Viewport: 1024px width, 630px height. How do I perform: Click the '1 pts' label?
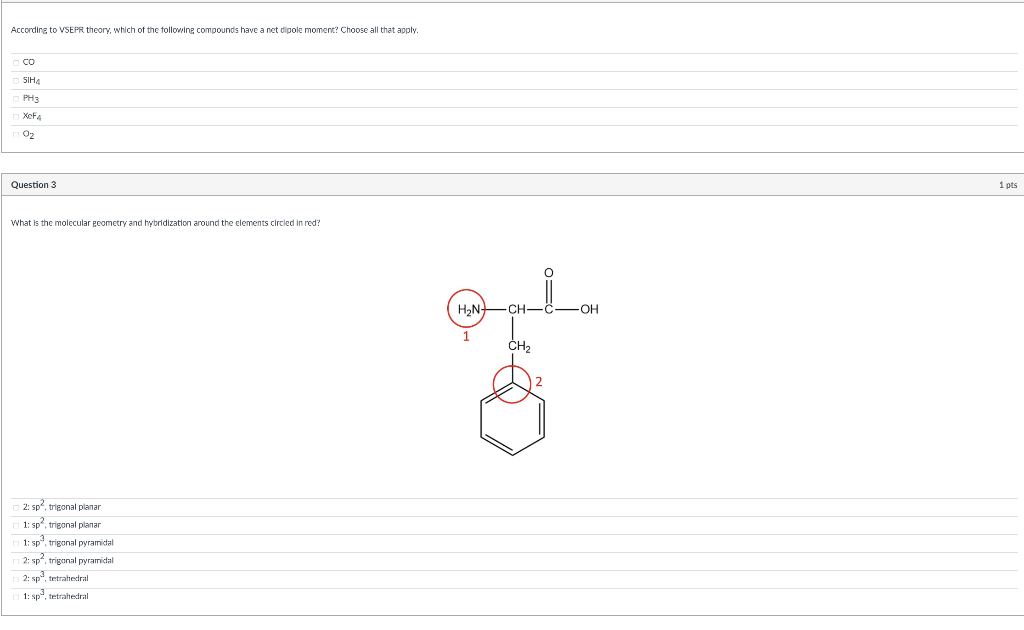1008,185
